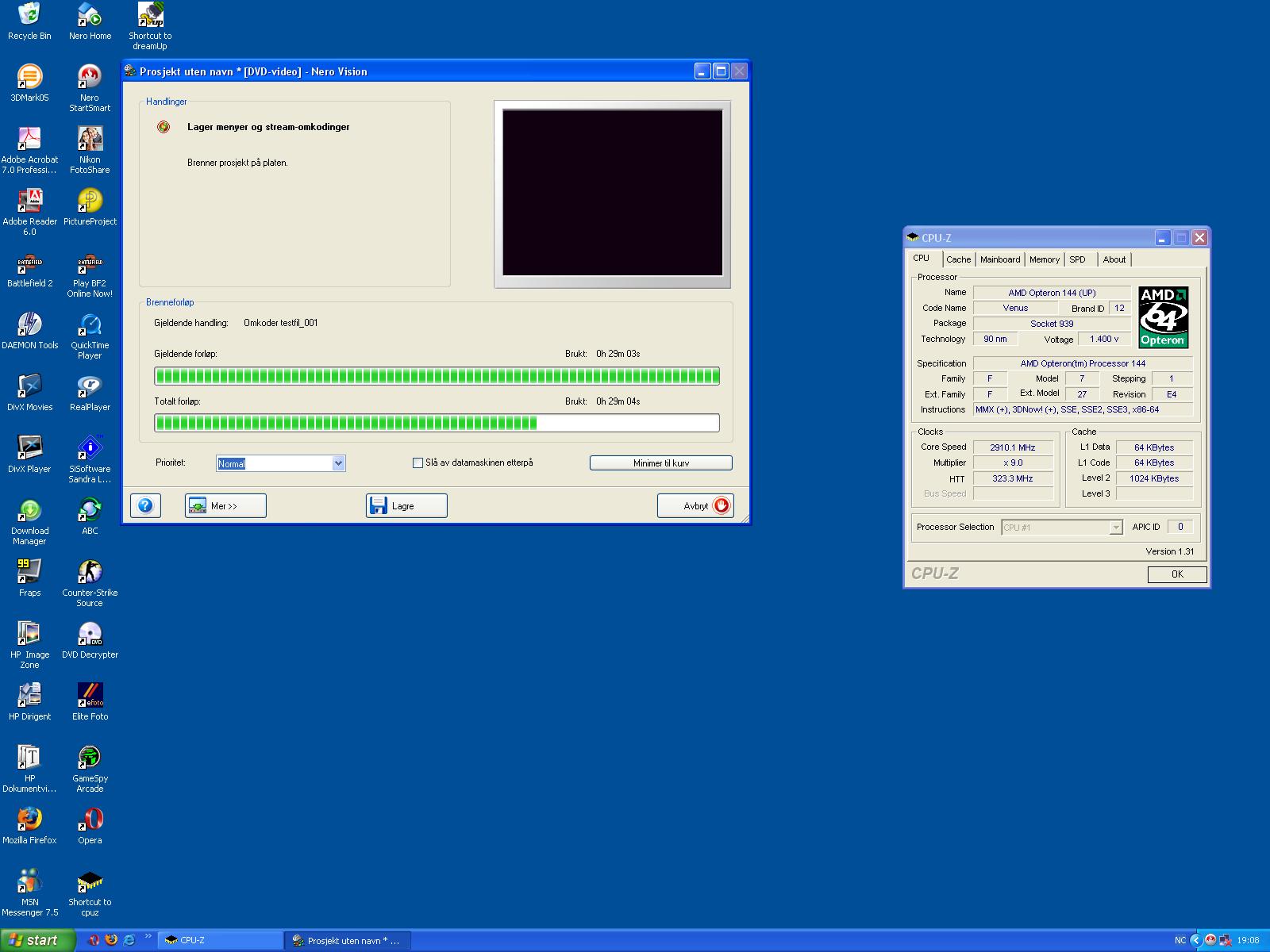
Task: Click the CPU-Z taskbar button
Action: pyautogui.click(x=221, y=940)
